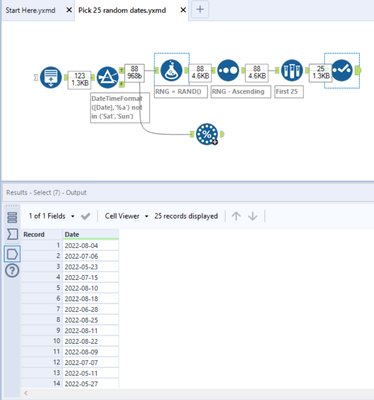Image resolution: width=374 pixels, height=400 pixels.
Task: Click Filter tool True output anchor
Action: (x=122, y=71)
